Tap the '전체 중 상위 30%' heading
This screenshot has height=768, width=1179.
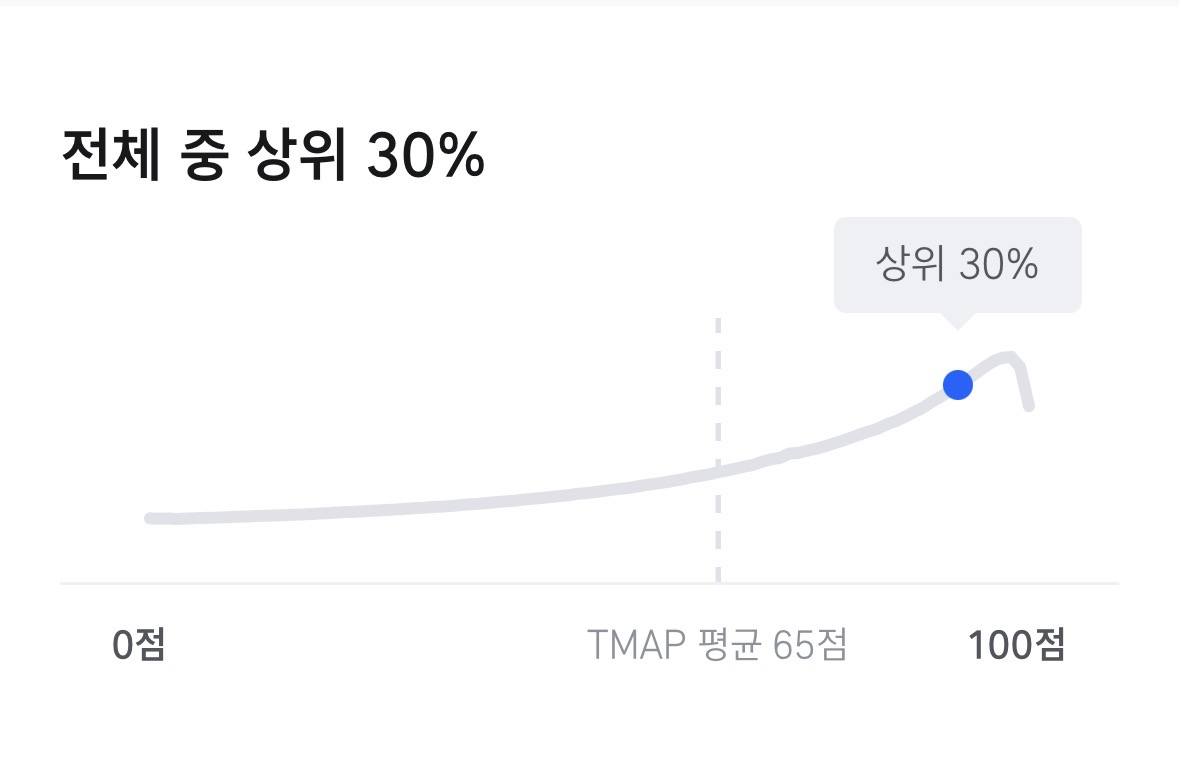coord(273,157)
